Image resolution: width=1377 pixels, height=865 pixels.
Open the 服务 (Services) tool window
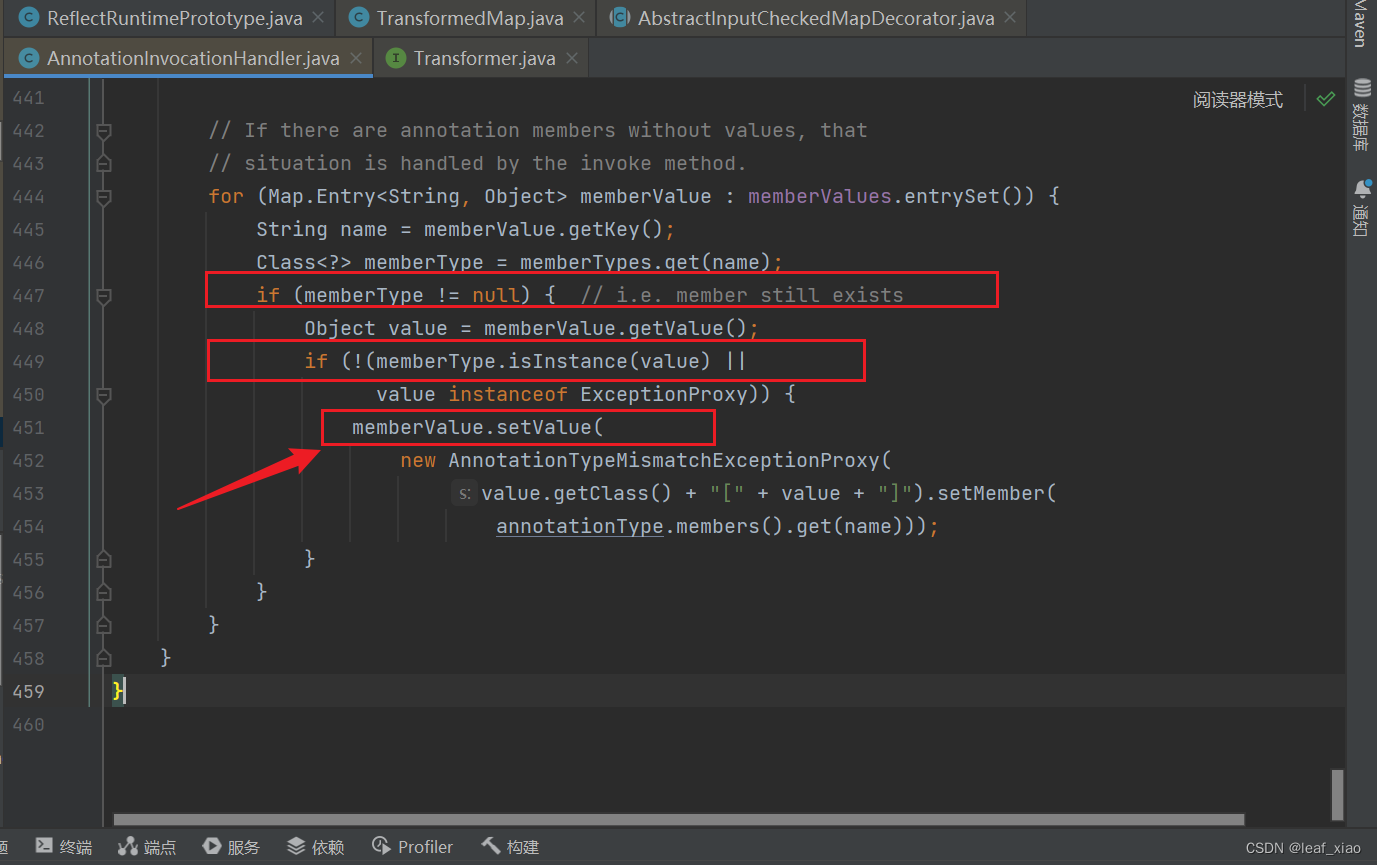pos(231,847)
